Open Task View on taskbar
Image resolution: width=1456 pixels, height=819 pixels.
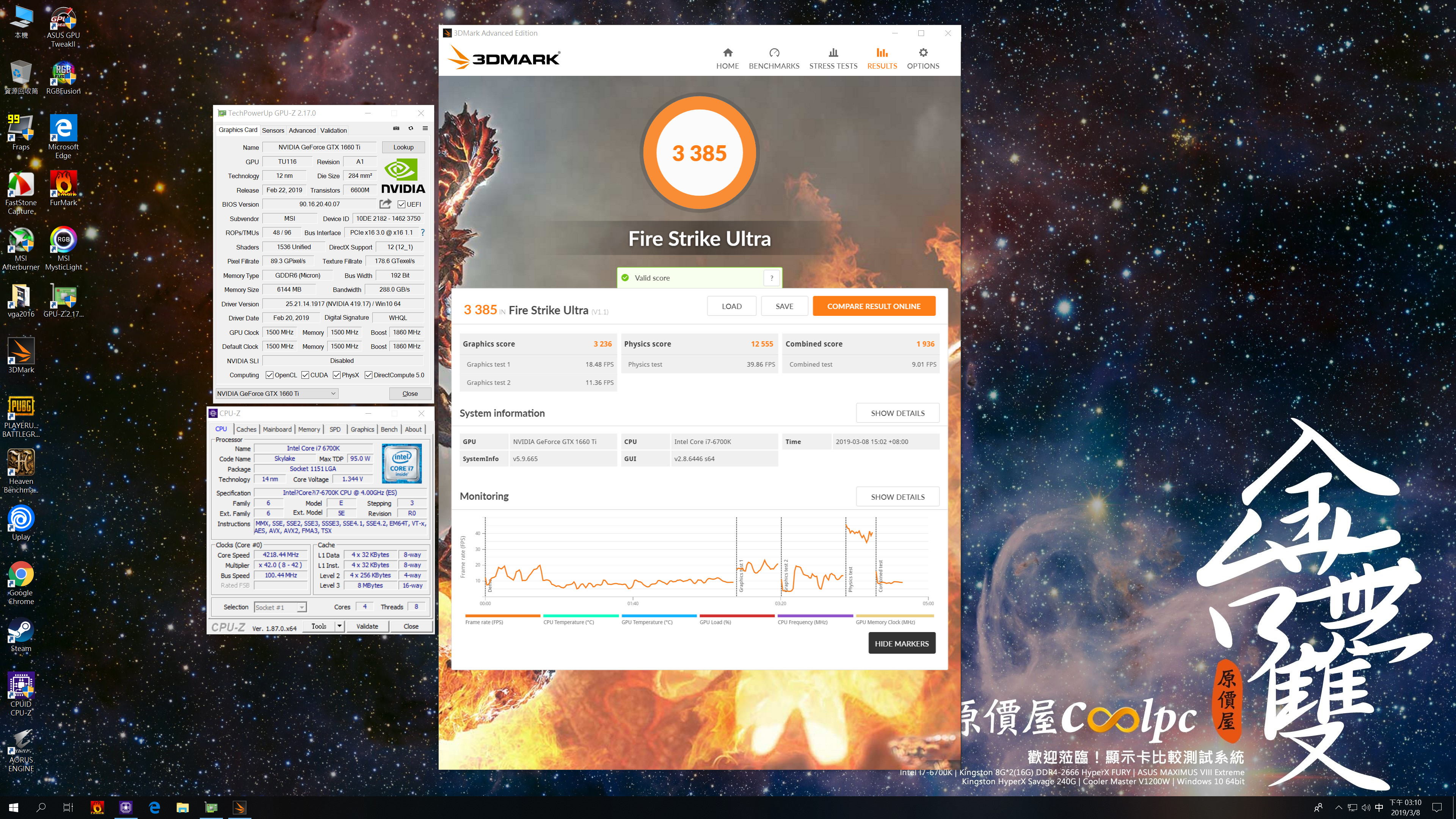point(68,807)
